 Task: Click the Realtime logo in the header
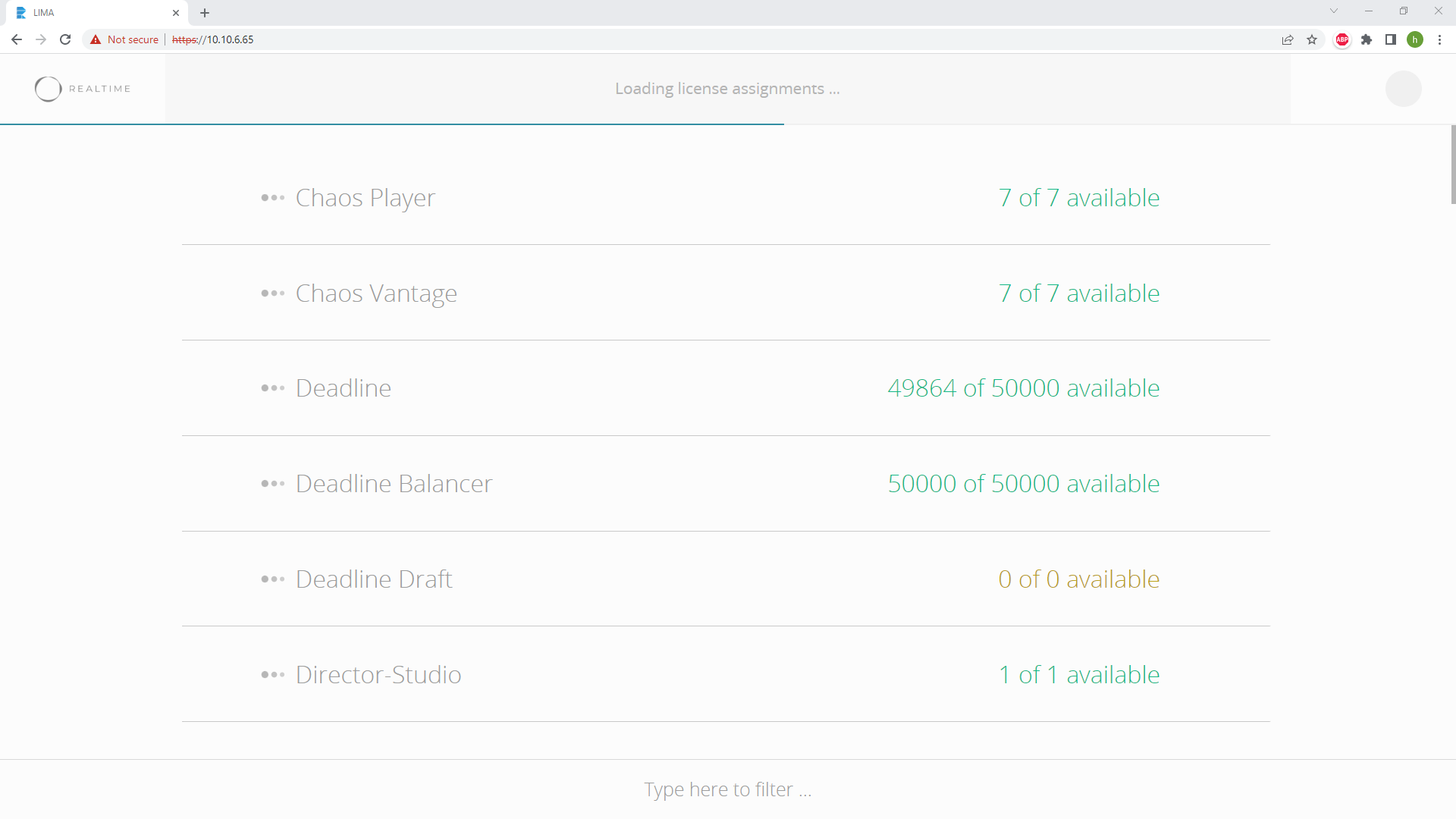click(83, 89)
